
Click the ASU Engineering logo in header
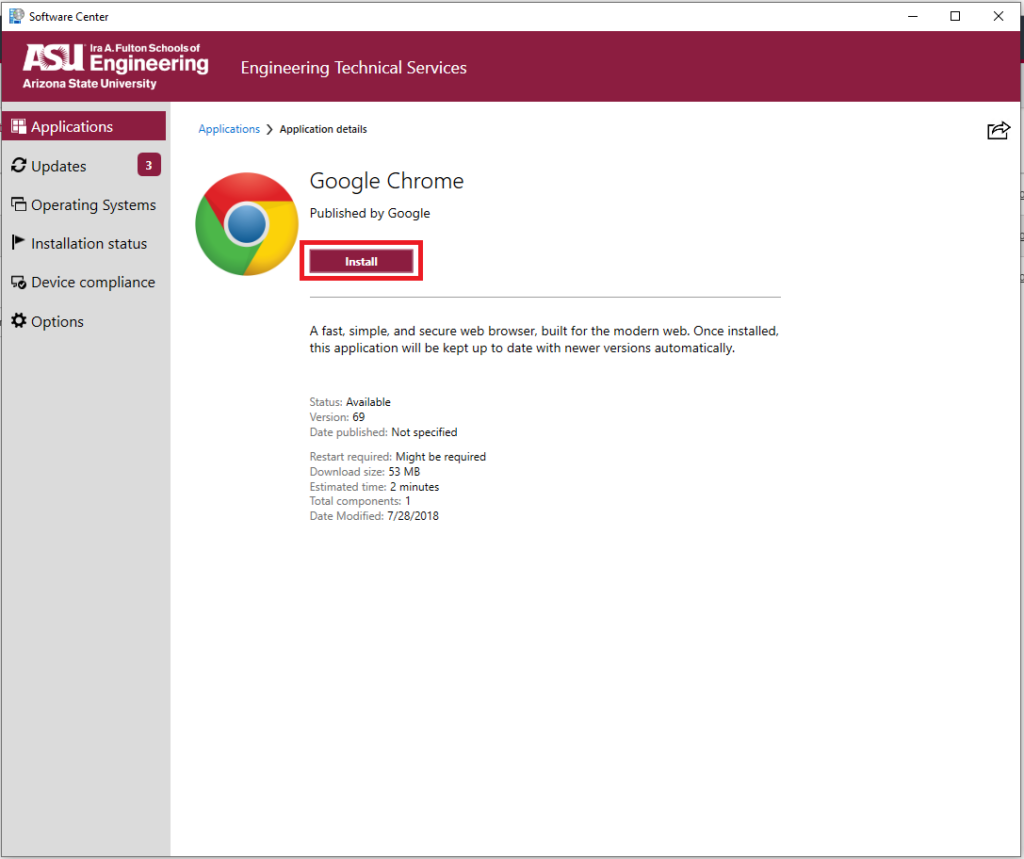pyautogui.click(x=116, y=66)
